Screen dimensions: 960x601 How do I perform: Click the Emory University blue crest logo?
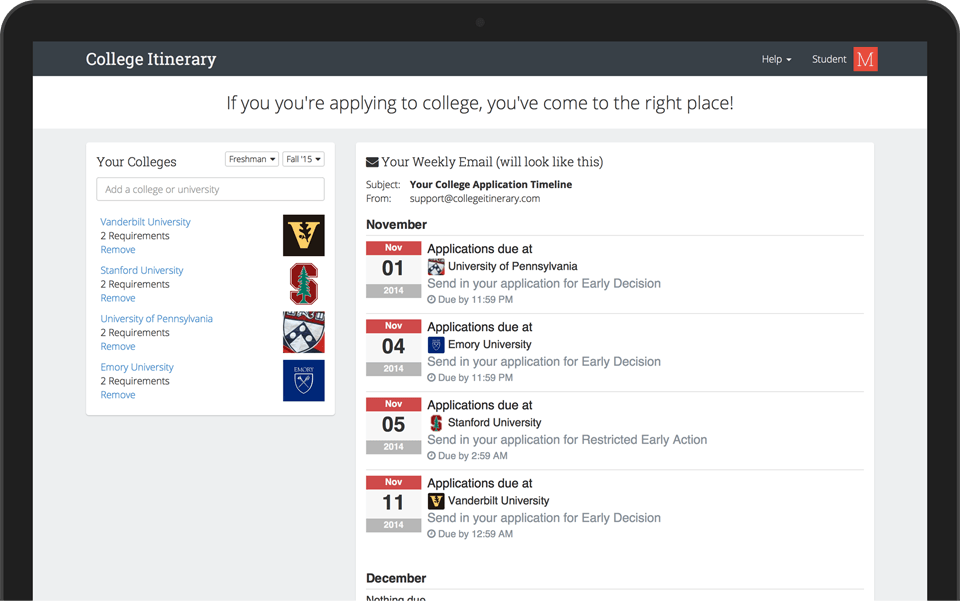click(303, 381)
